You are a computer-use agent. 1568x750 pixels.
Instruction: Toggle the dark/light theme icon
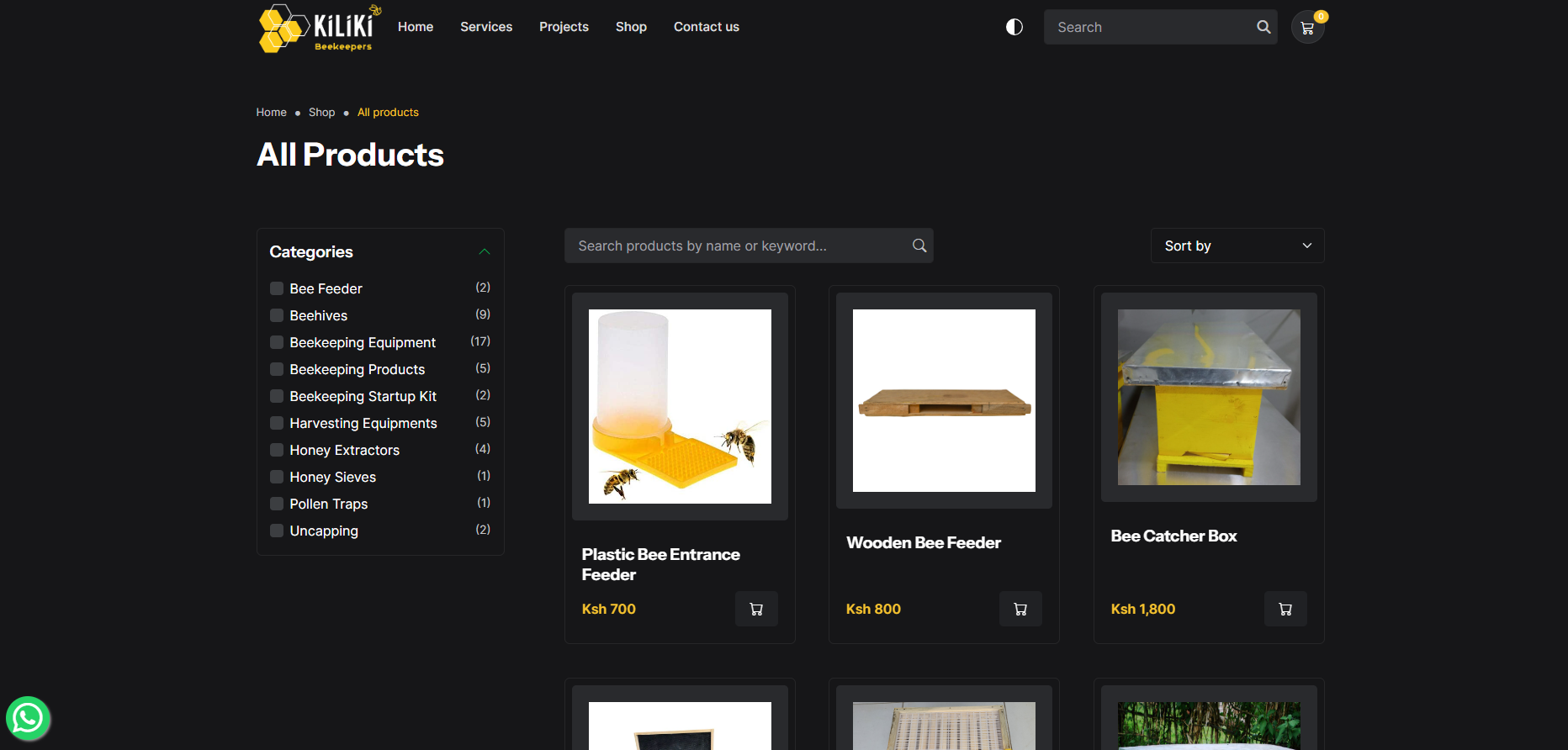point(1014,27)
